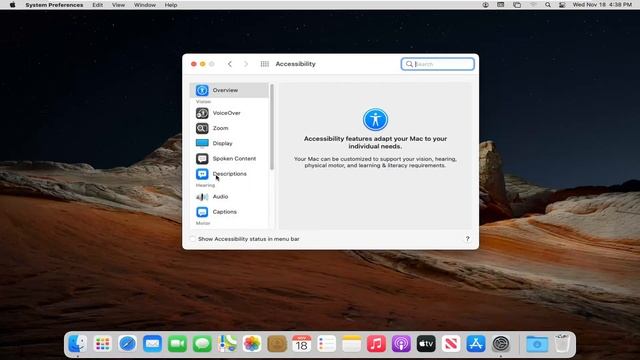Go forward with the right chevron
Viewport: 640px width, 360px height.
[x=246, y=64]
